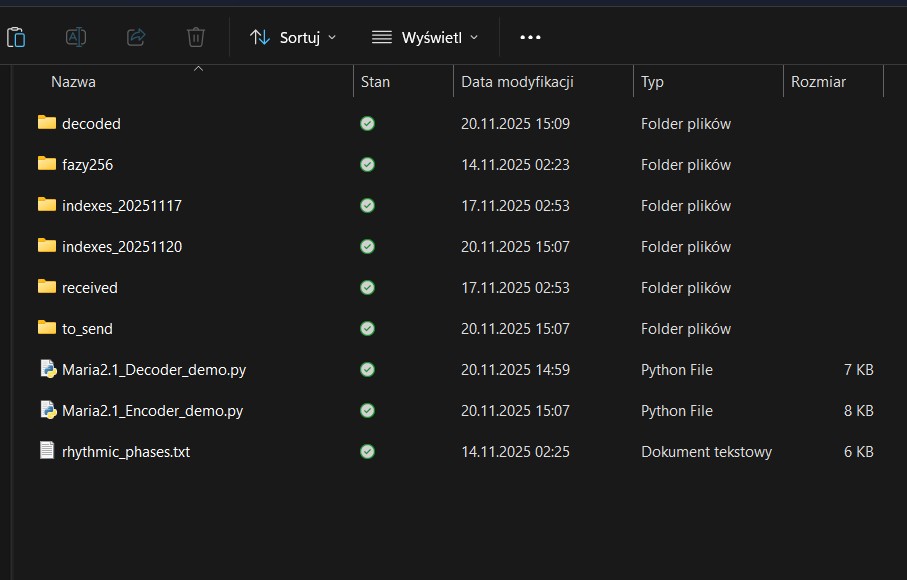
Task: Click the Share icon in toolbar
Action: pyautogui.click(x=136, y=37)
